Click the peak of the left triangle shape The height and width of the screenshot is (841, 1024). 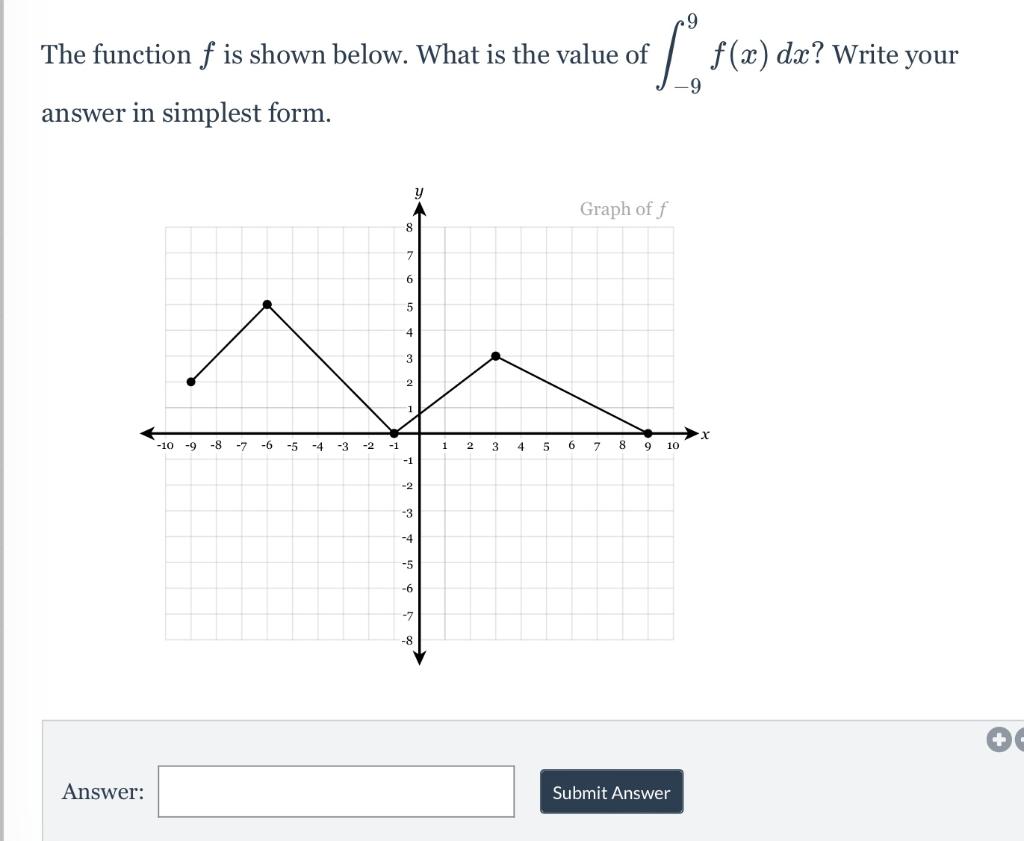[267, 303]
